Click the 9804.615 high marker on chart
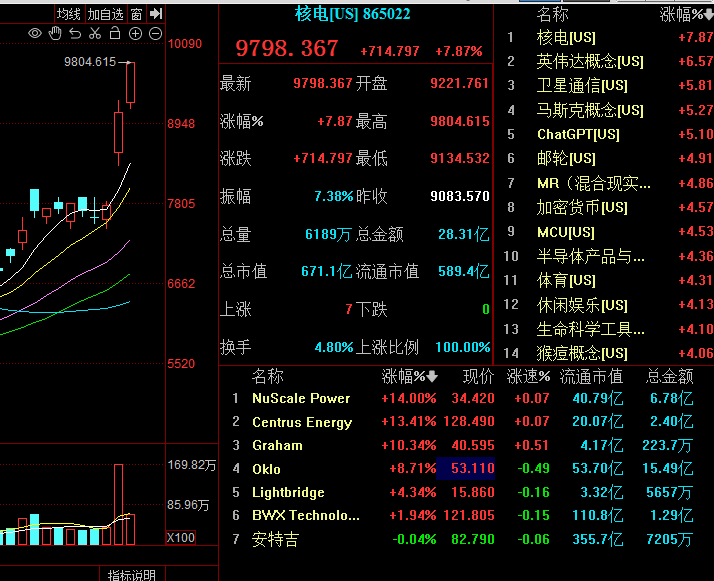The image size is (714, 581). [90, 61]
